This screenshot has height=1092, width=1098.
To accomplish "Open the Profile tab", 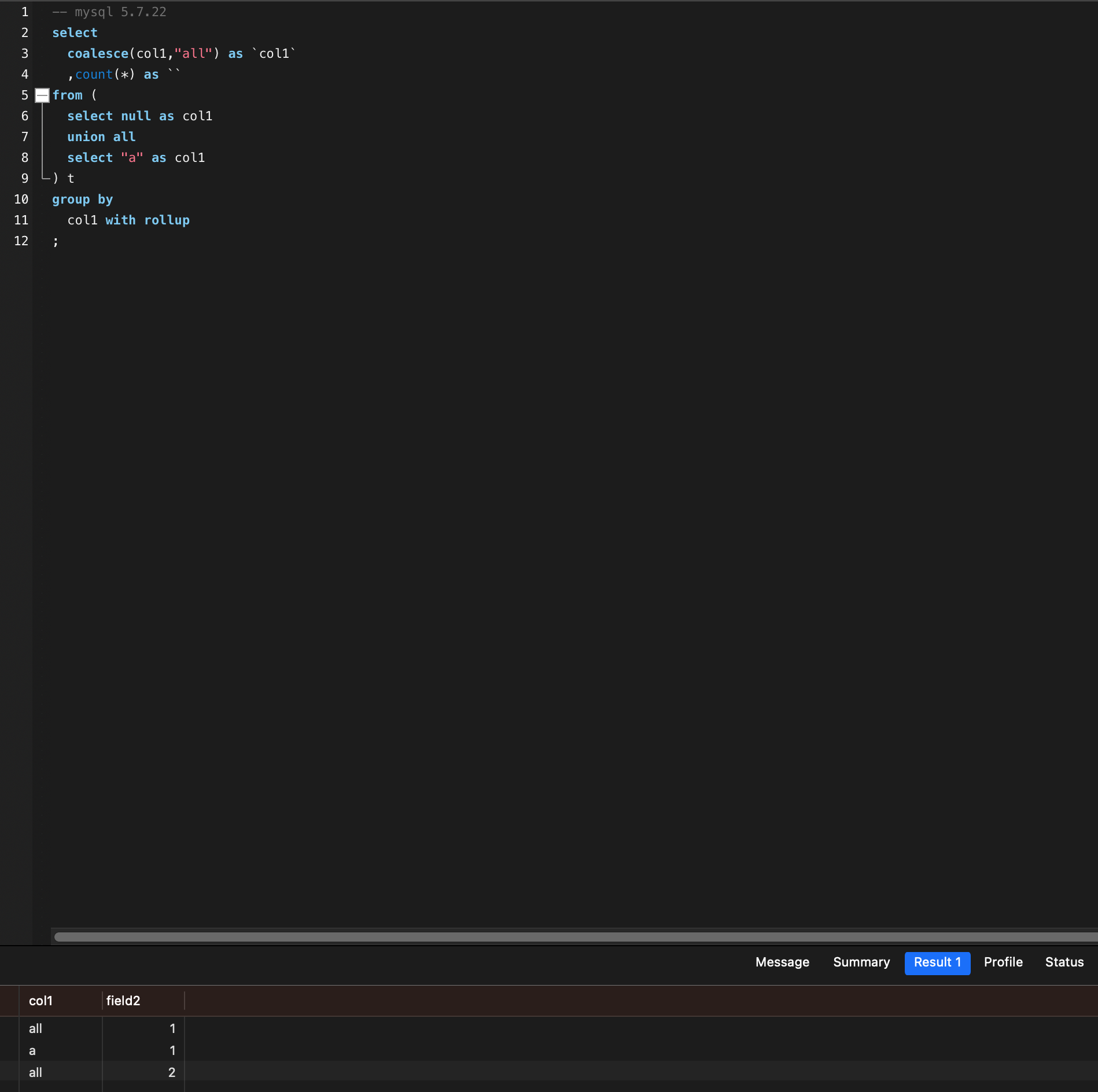I will [x=1003, y=962].
